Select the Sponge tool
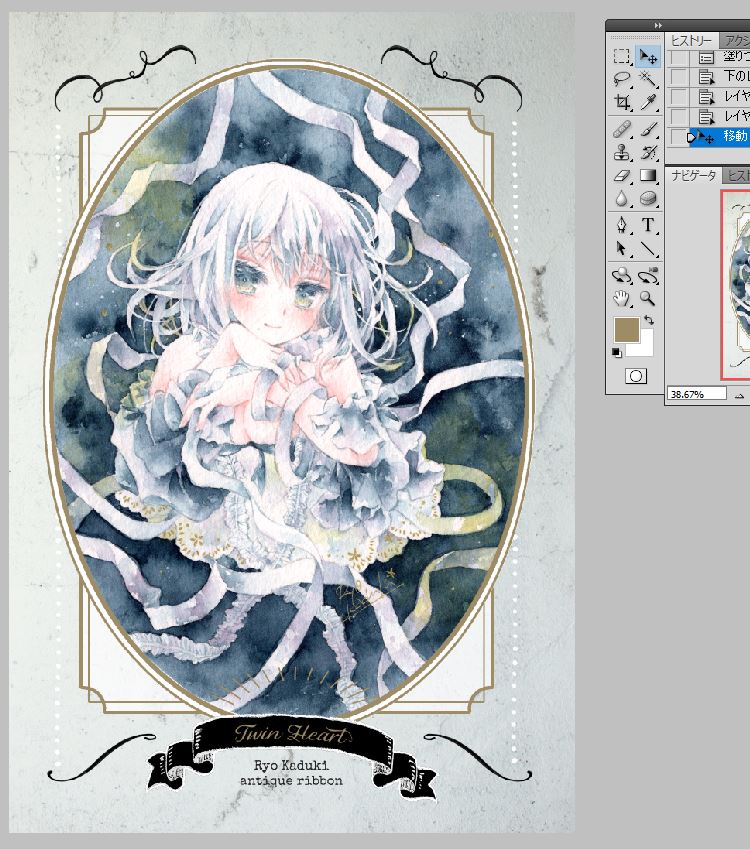Screen dimensions: 750x849 click(x=648, y=199)
